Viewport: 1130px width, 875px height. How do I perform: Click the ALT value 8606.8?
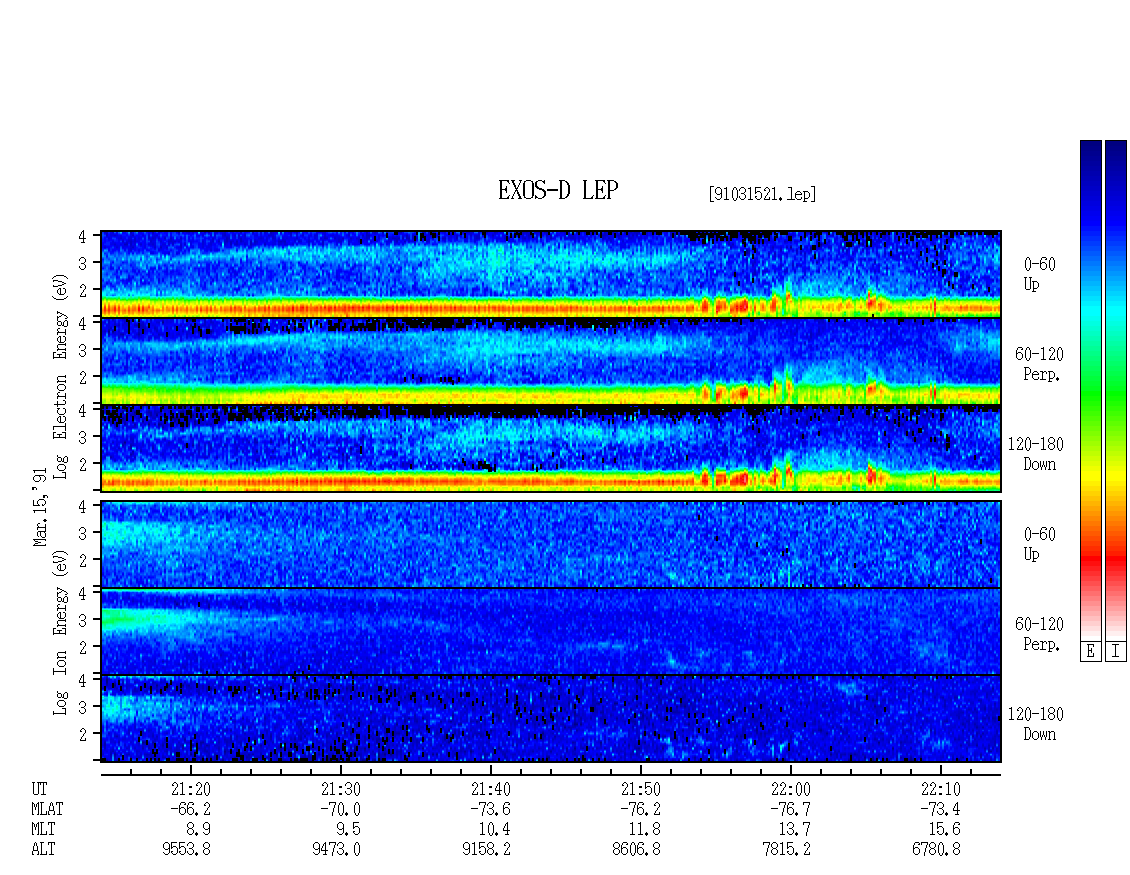pyautogui.click(x=636, y=850)
